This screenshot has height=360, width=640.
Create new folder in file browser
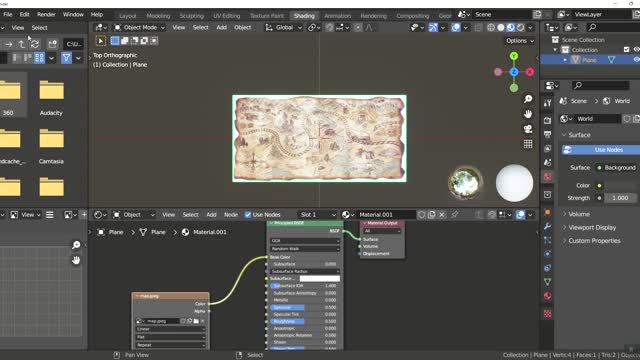pos(53,44)
